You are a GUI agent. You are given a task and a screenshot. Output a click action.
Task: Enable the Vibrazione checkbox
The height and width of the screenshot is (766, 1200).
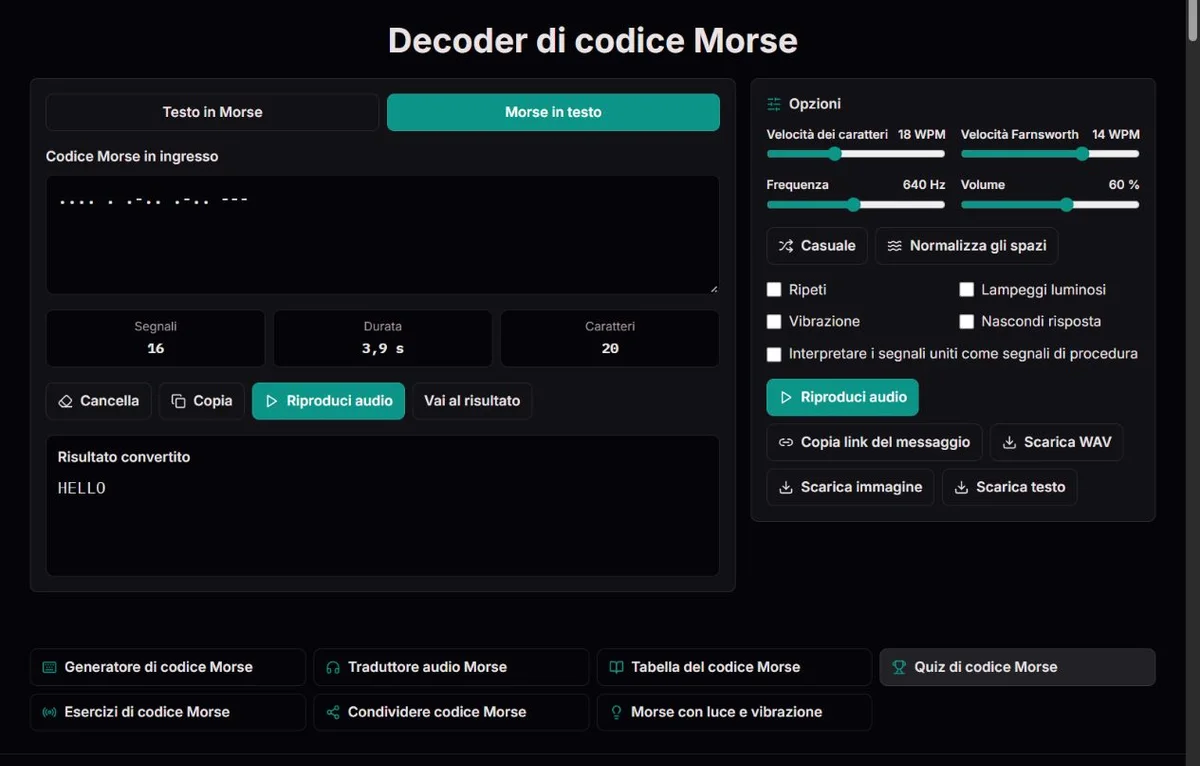coord(774,322)
